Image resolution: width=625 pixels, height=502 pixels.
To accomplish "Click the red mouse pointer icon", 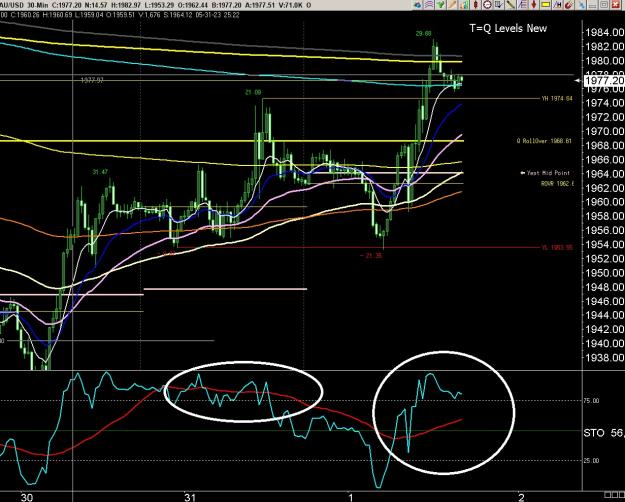I will pos(569,5).
